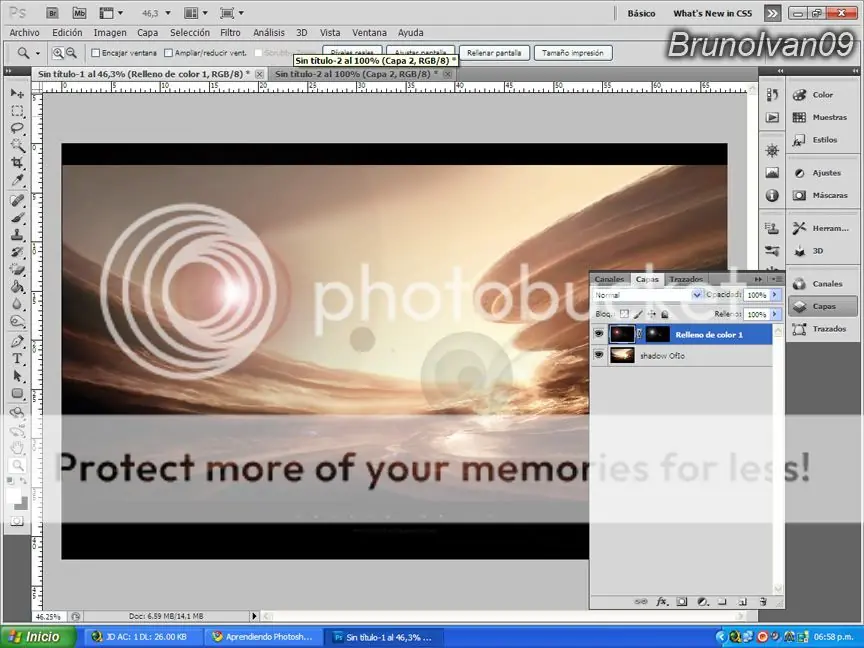Select the Clone Stamp tool
Image resolution: width=864 pixels, height=648 pixels.
click(17, 235)
